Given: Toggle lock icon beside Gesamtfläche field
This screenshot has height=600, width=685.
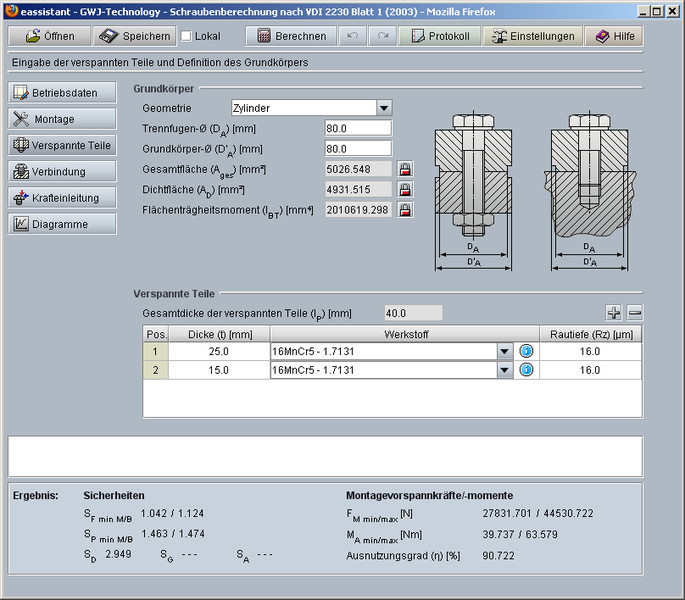Looking at the screenshot, I should (405, 169).
